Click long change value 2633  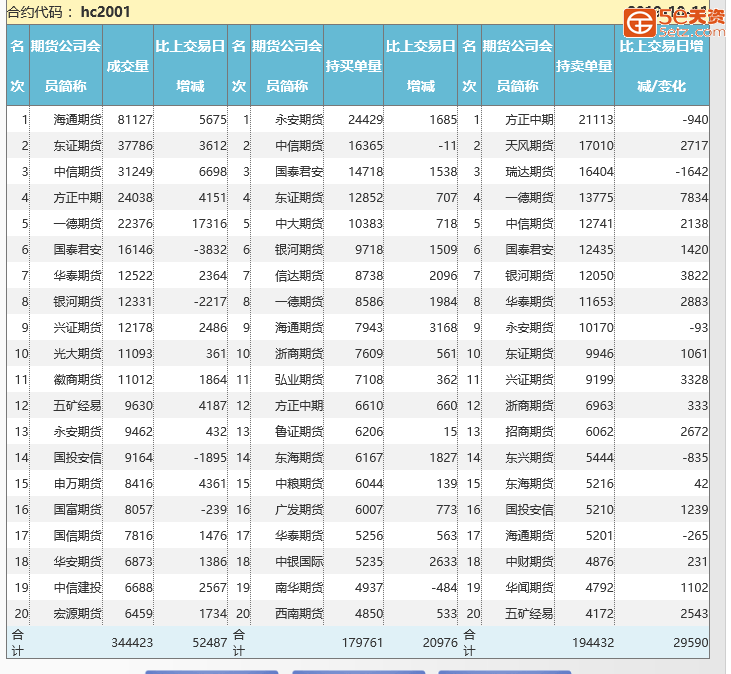pyautogui.click(x=443, y=562)
